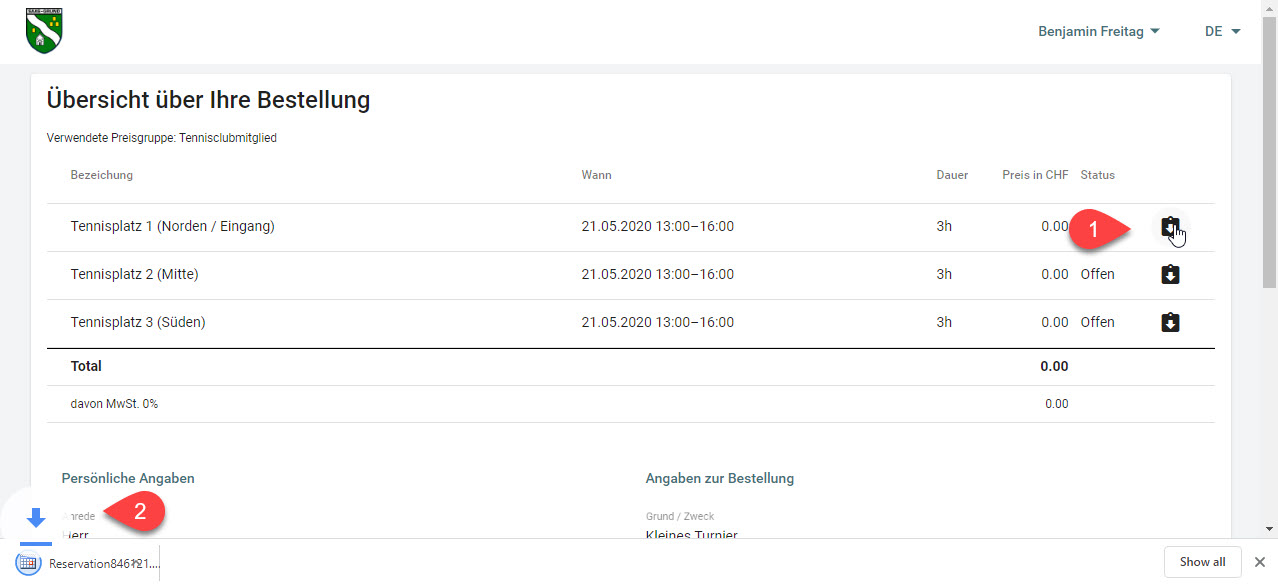The height and width of the screenshot is (587, 1278).
Task: Click the scrollbar up arrow
Action: [x=1269, y=8]
